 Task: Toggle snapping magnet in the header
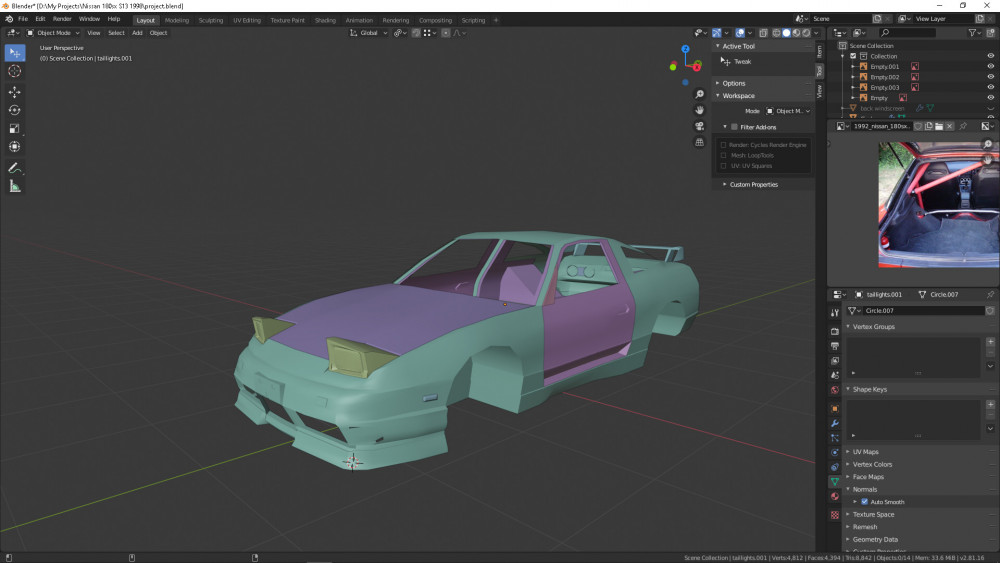click(416, 33)
